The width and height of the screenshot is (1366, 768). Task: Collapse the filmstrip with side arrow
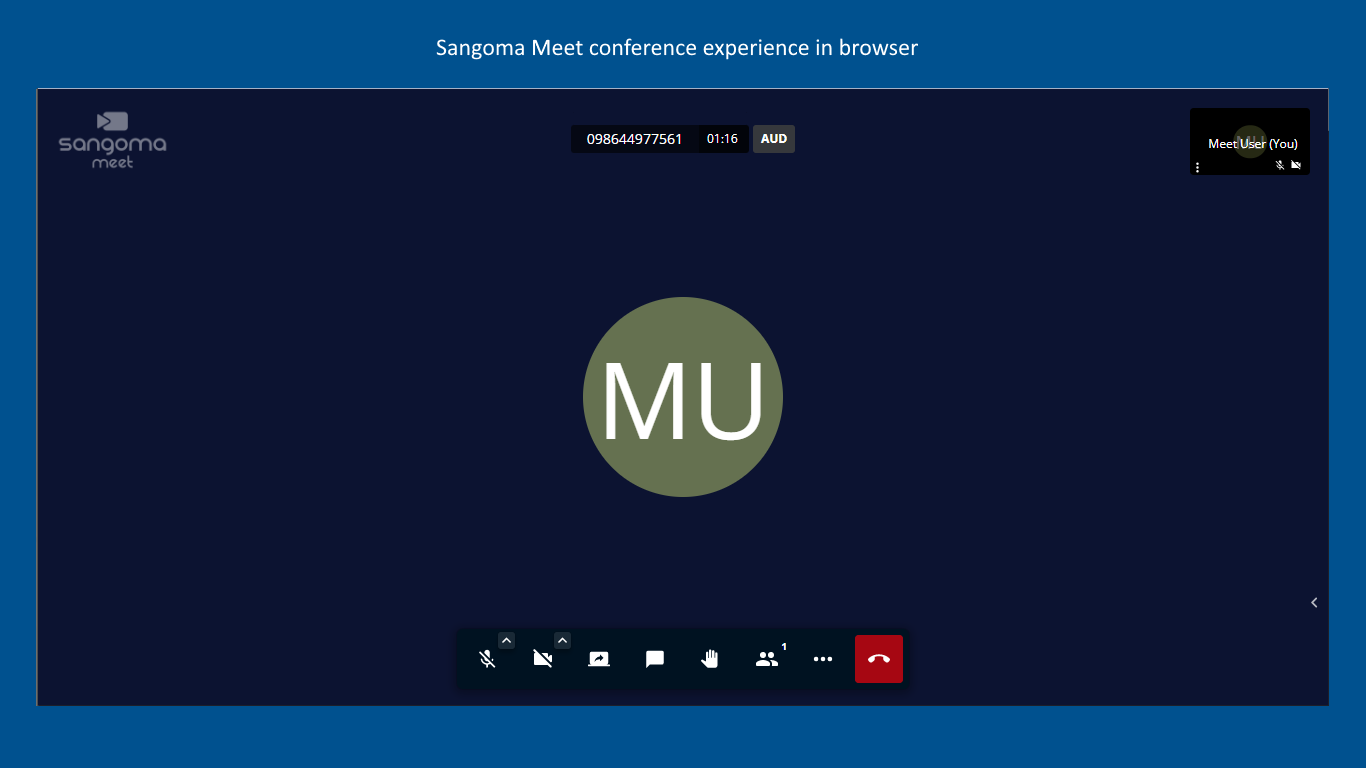coord(1314,602)
